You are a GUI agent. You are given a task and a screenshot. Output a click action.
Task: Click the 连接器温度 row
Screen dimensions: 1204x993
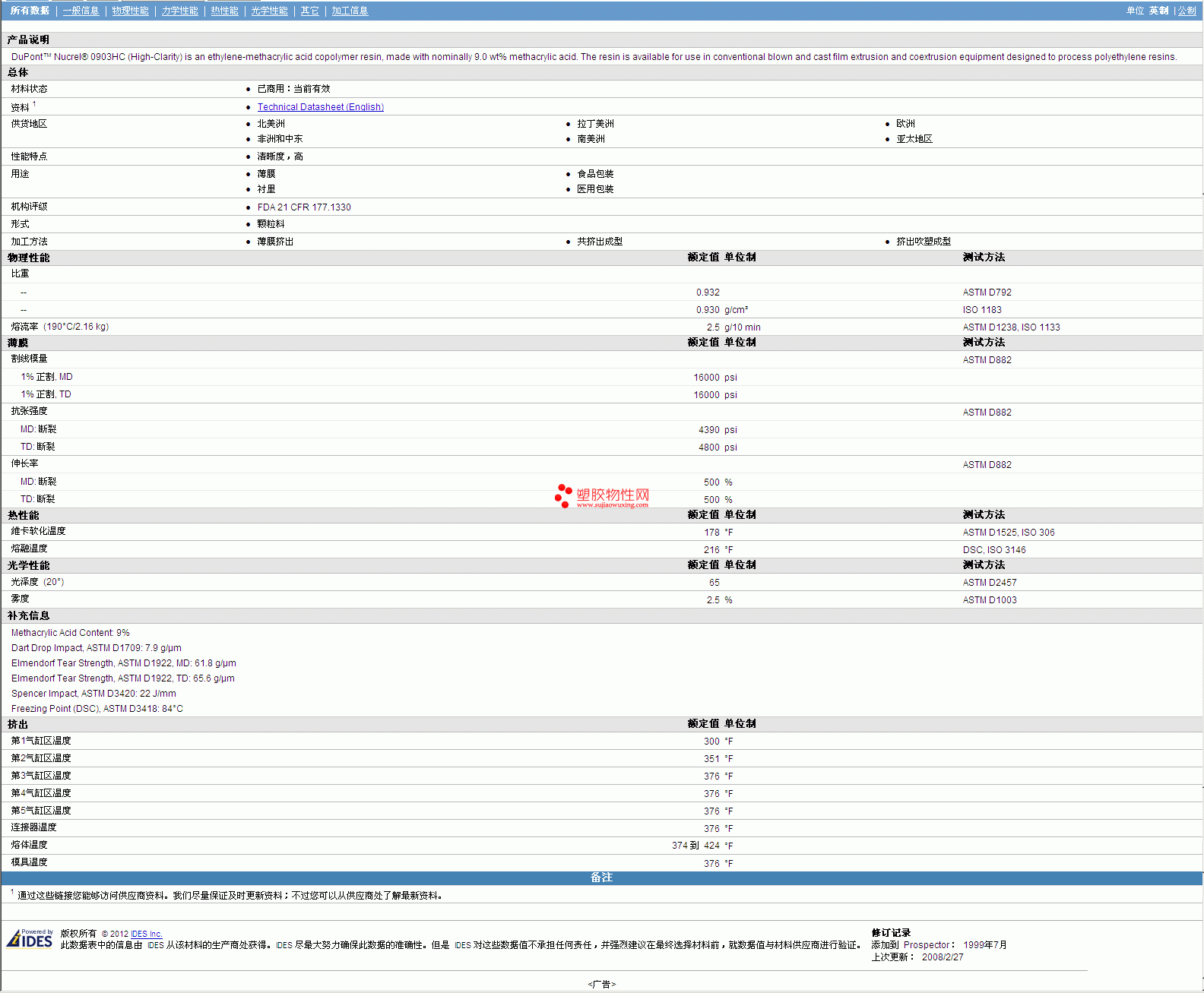tap(601, 828)
